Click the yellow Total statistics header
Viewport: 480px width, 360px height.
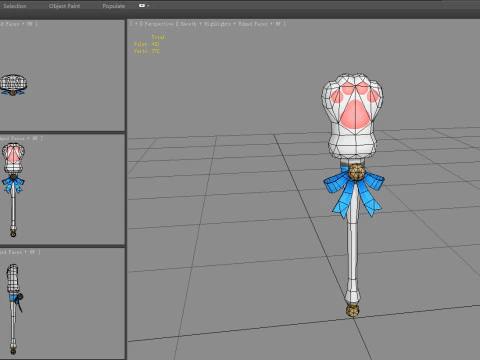(x=158, y=37)
